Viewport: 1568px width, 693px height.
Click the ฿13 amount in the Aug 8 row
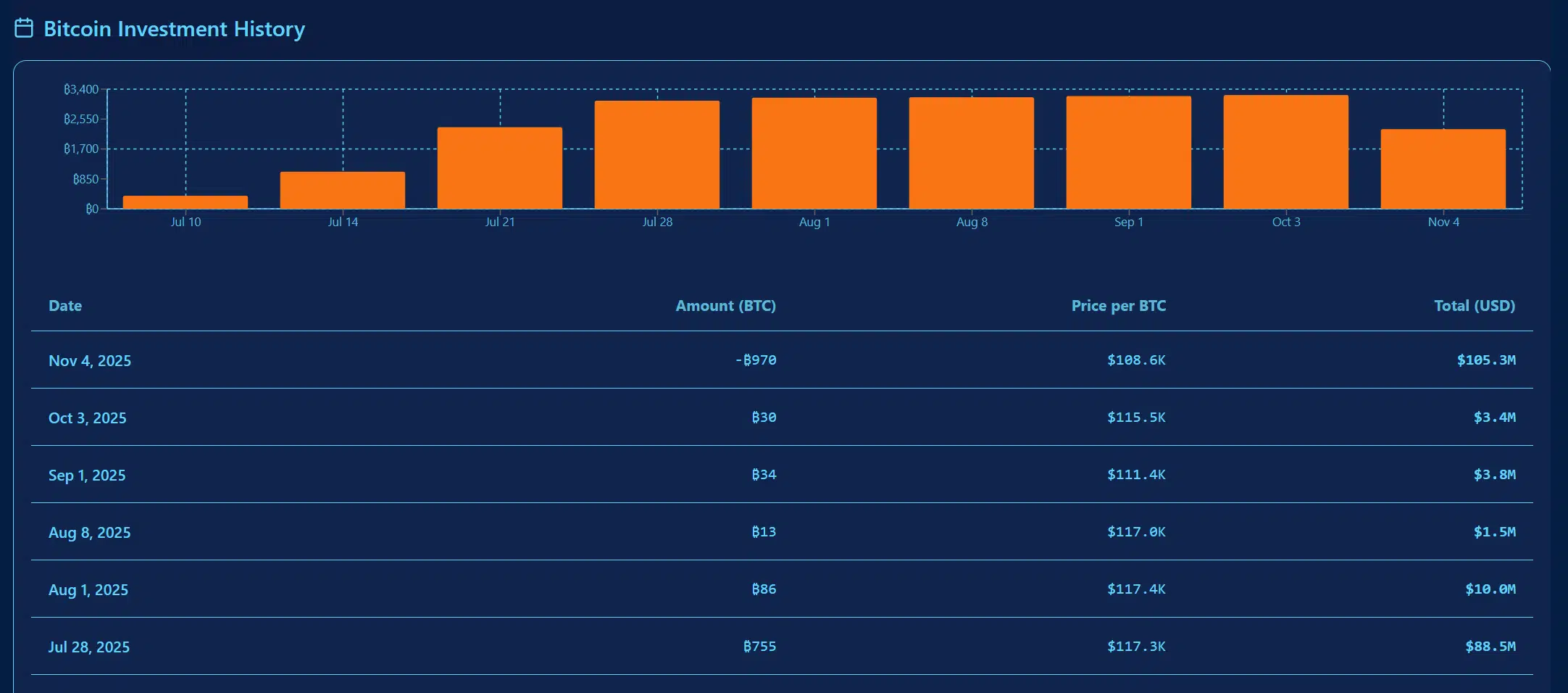(764, 531)
